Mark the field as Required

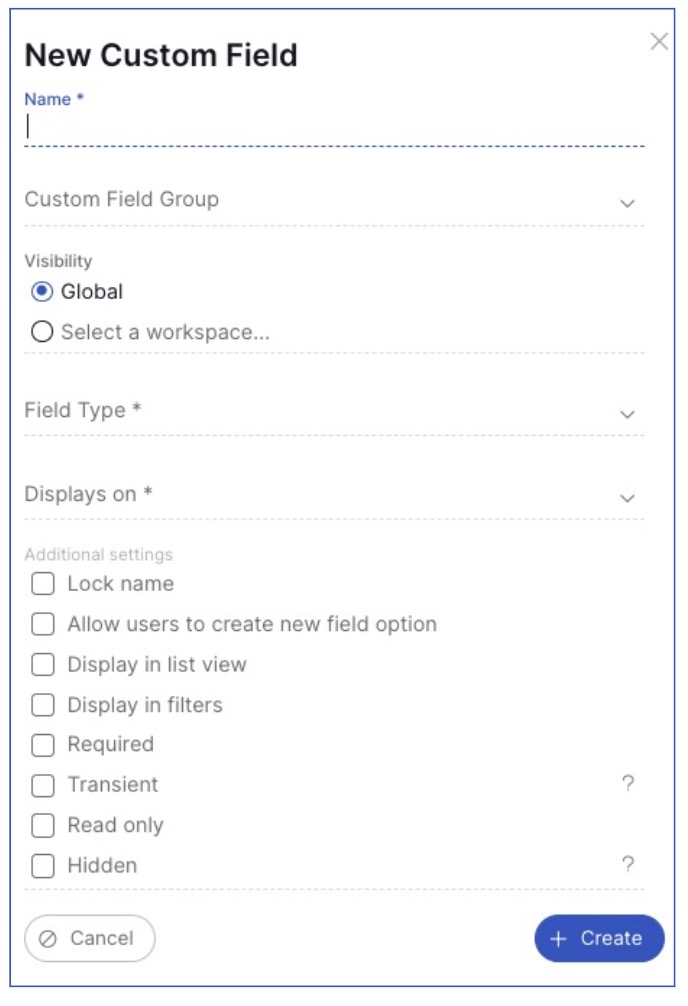pyautogui.click(x=43, y=745)
